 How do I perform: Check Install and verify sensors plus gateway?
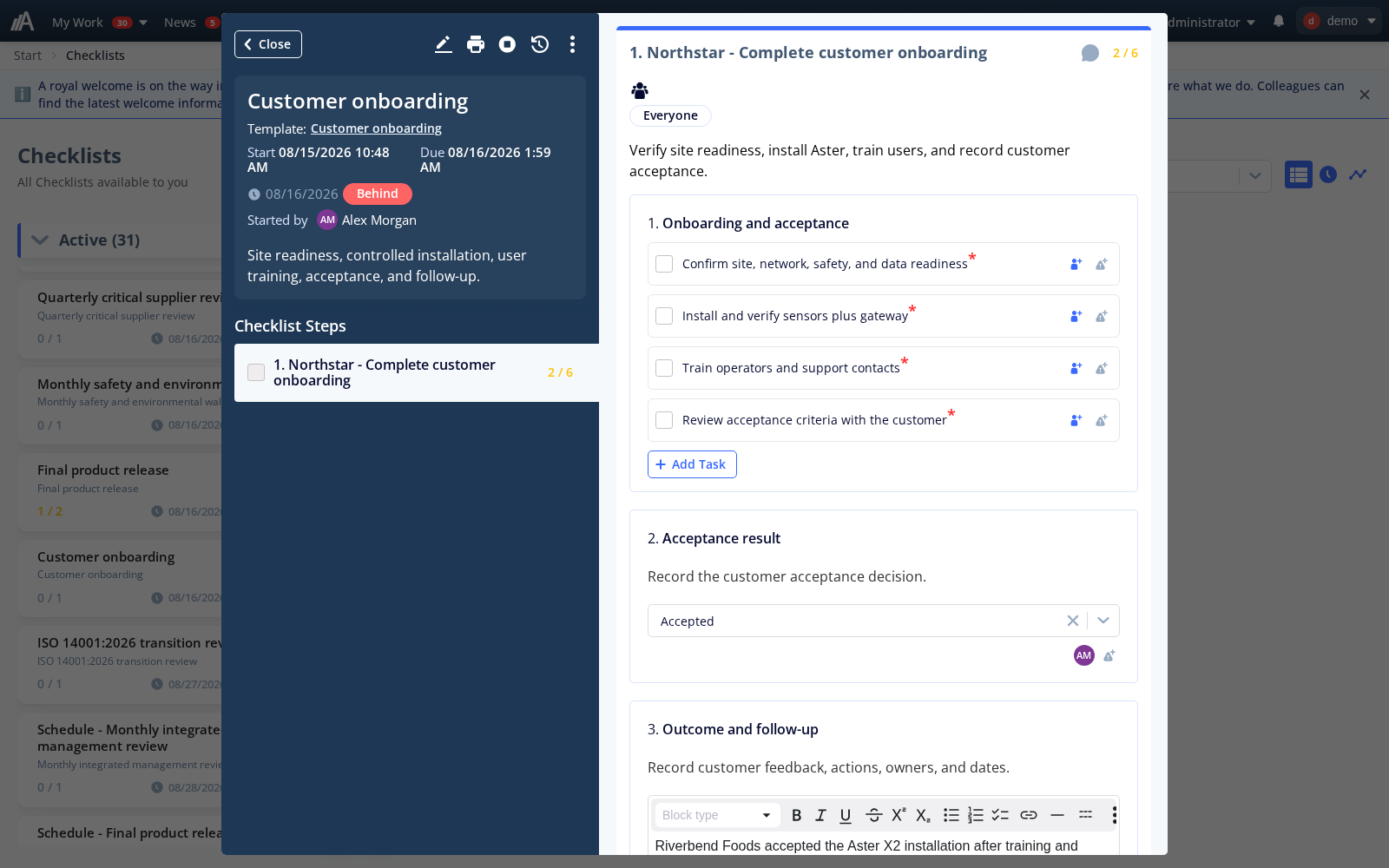pos(664,316)
